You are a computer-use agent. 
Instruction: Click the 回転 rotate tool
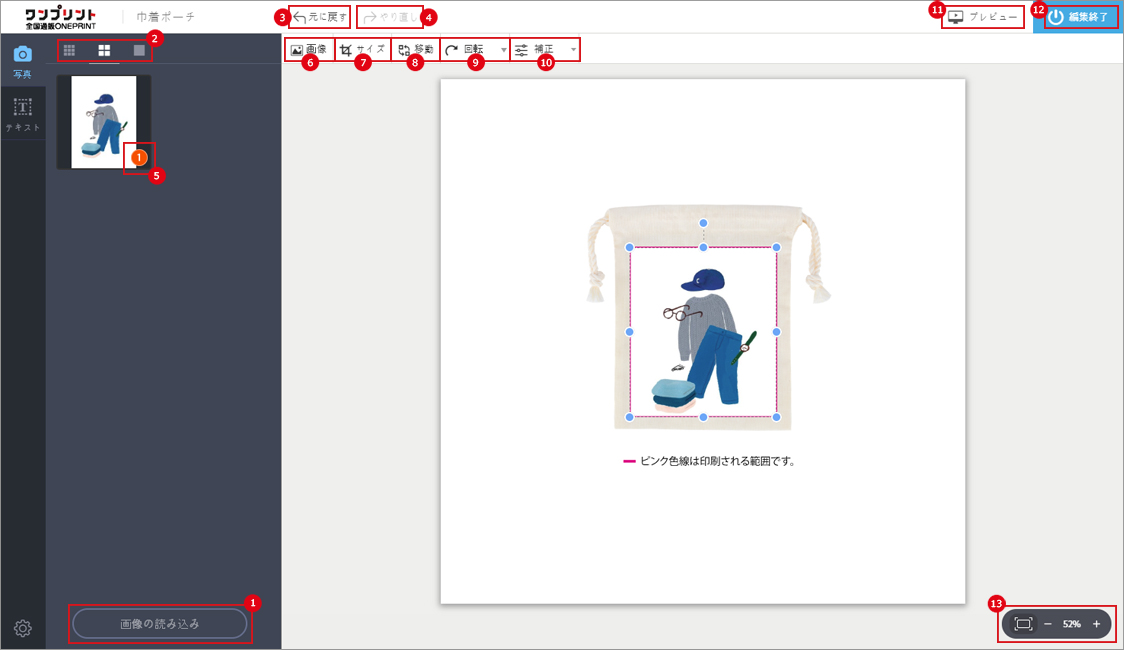(x=468, y=49)
